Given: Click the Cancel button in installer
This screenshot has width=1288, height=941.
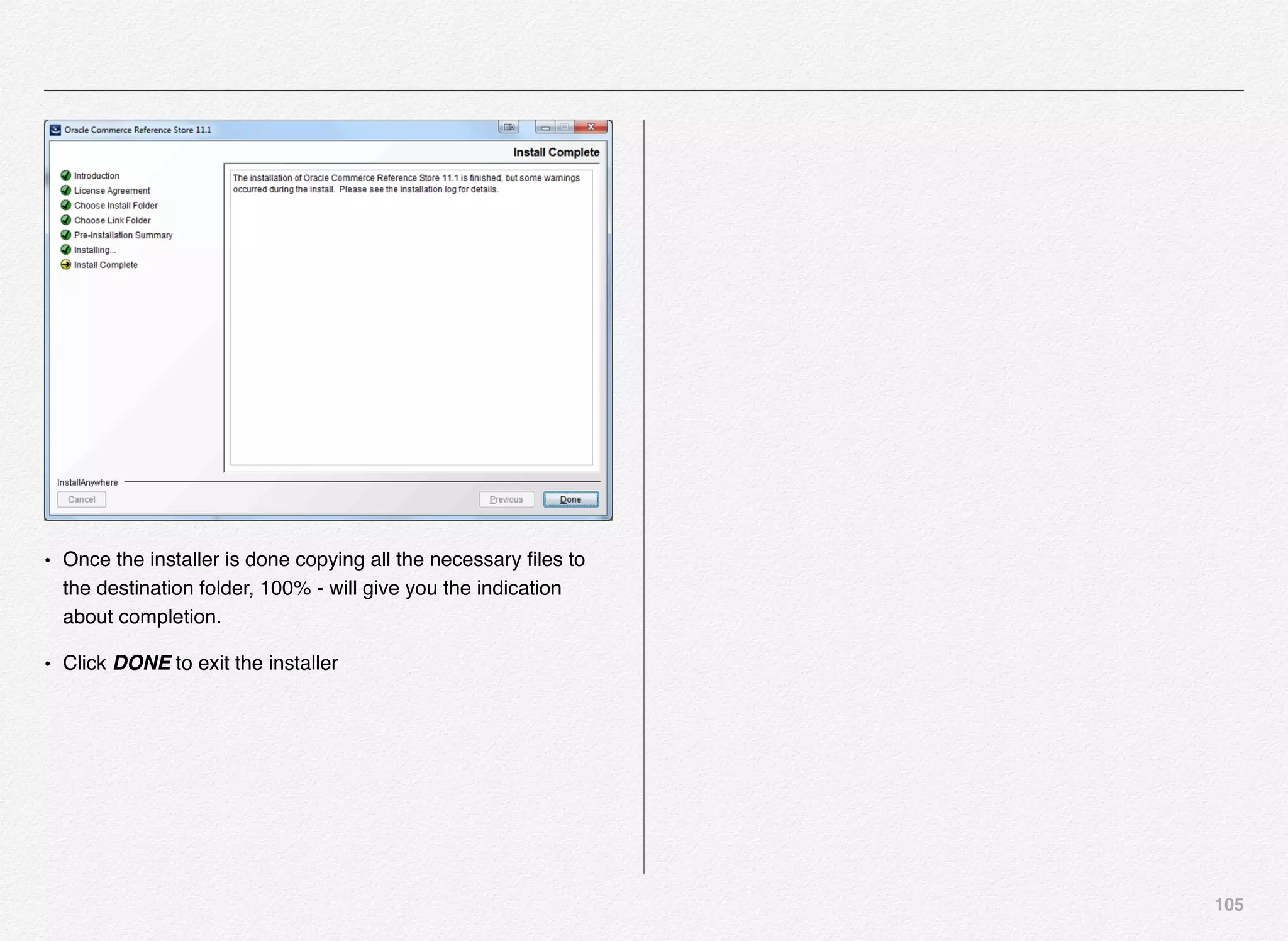Looking at the screenshot, I should tap(82, 499).
